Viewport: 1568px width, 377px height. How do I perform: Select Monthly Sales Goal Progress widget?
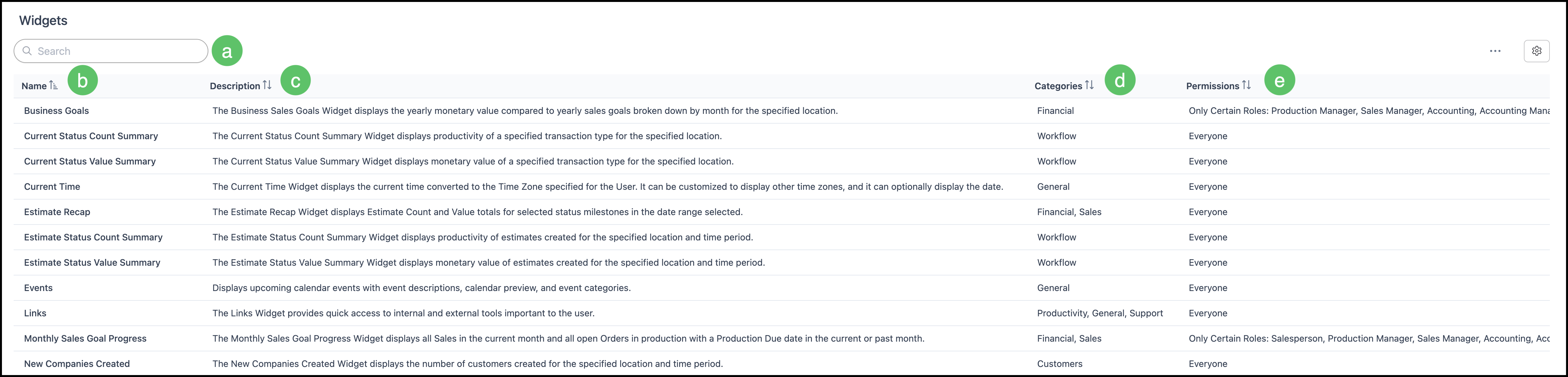pyautogui.click(x=781, y=339)
